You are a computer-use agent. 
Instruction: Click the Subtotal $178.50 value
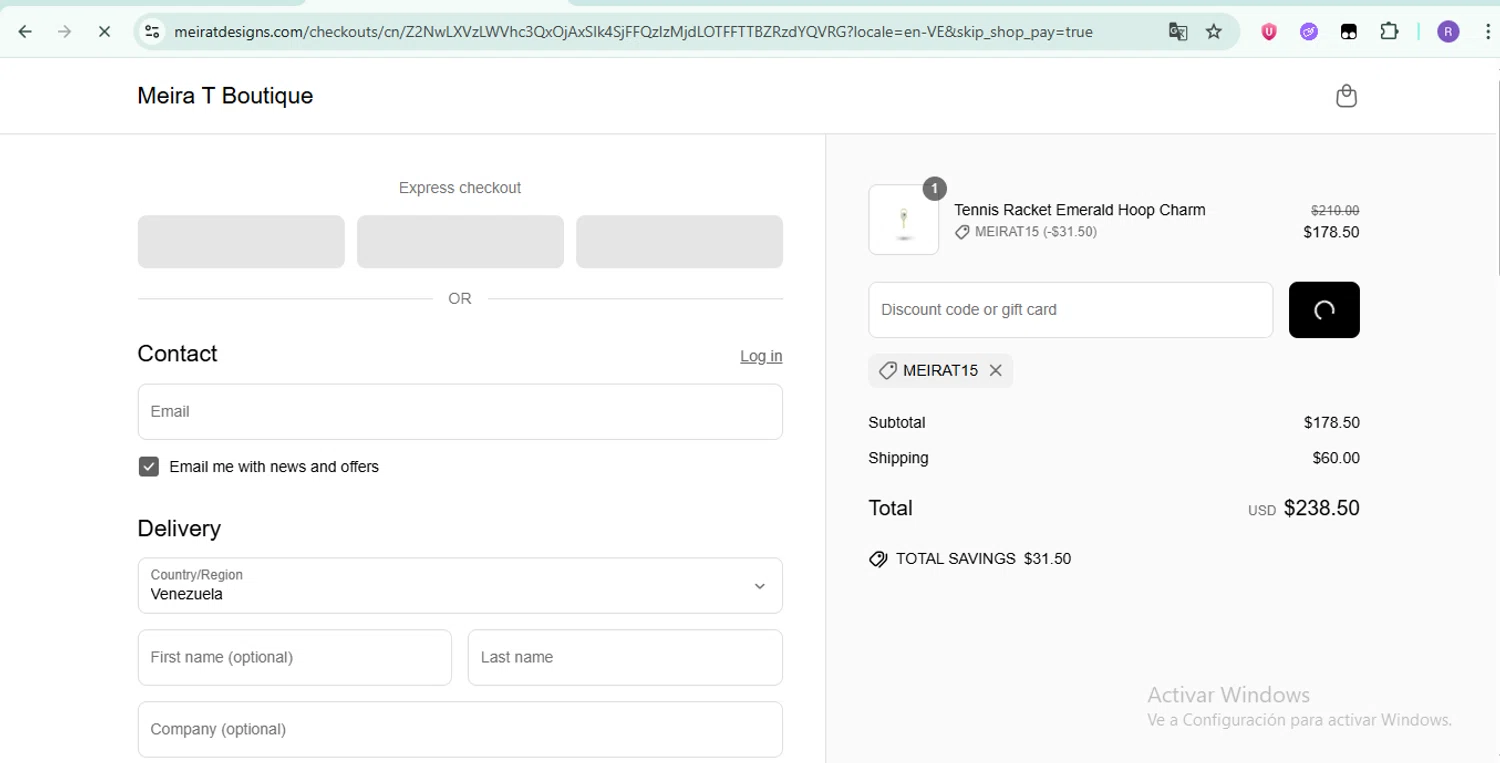1331,423
